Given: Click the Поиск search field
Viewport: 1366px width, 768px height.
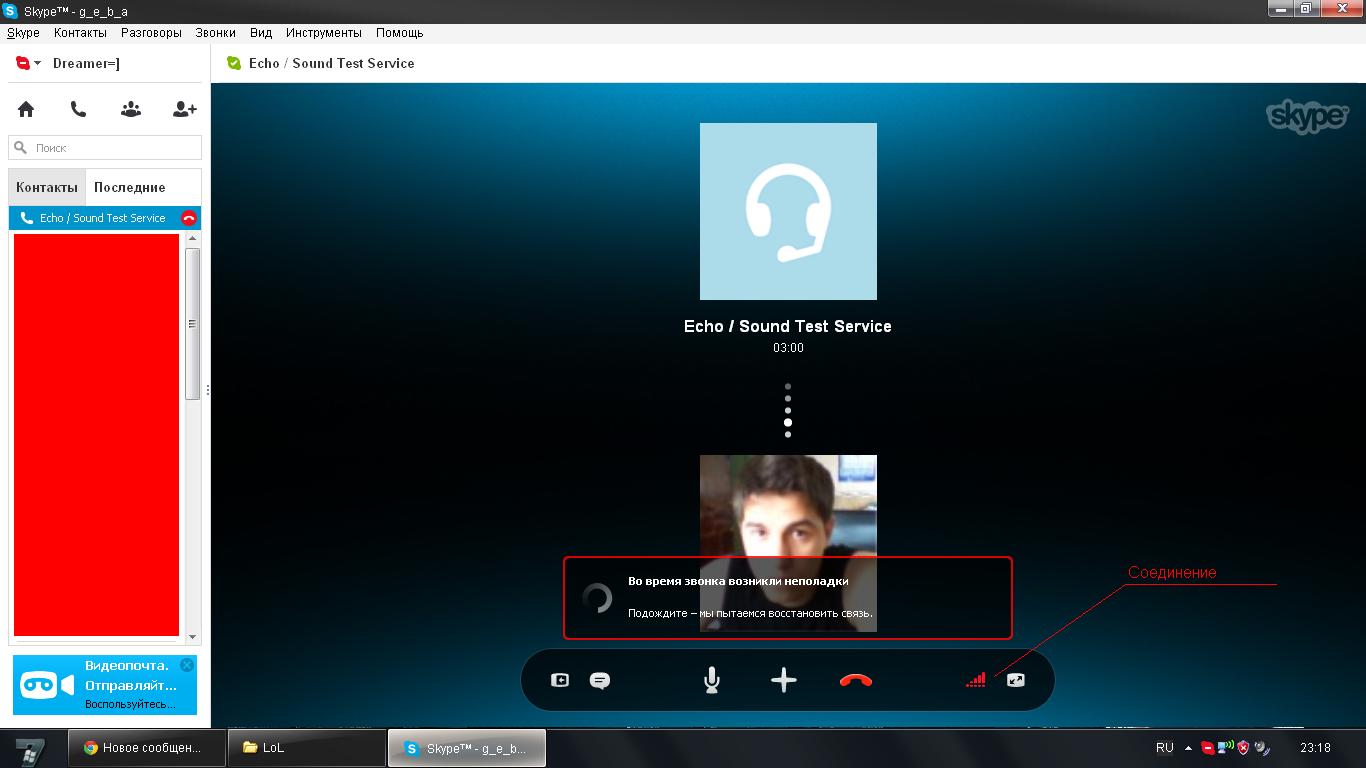Looking at the screenshot, I should click(x=105, y=147).
